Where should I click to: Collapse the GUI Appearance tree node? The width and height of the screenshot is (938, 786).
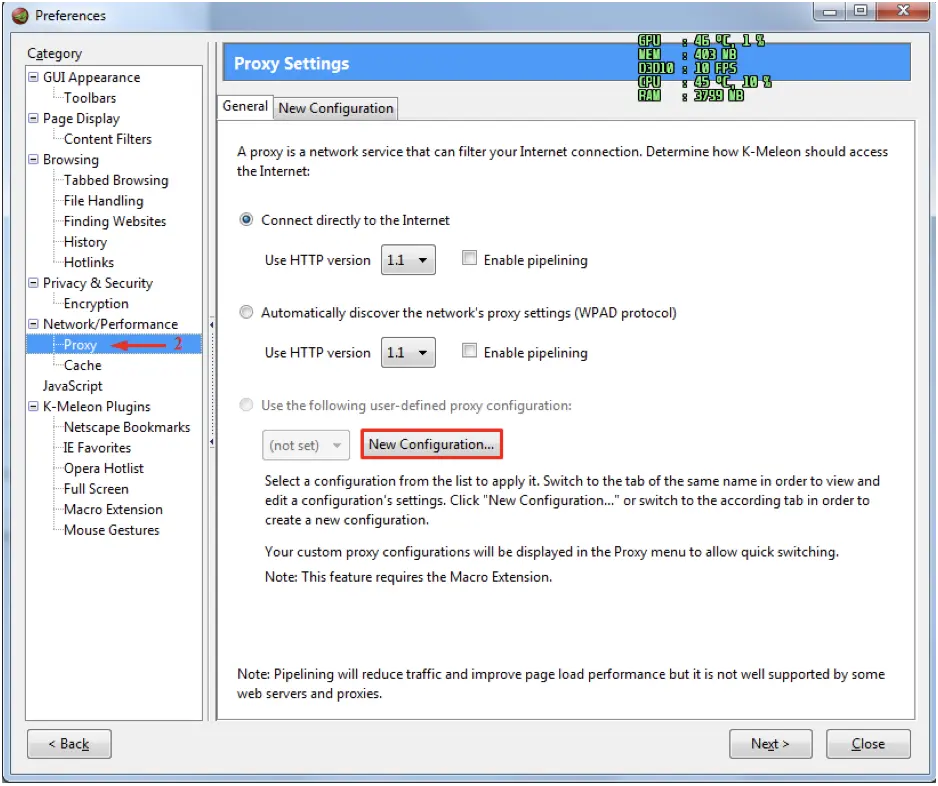pos(34,77)
